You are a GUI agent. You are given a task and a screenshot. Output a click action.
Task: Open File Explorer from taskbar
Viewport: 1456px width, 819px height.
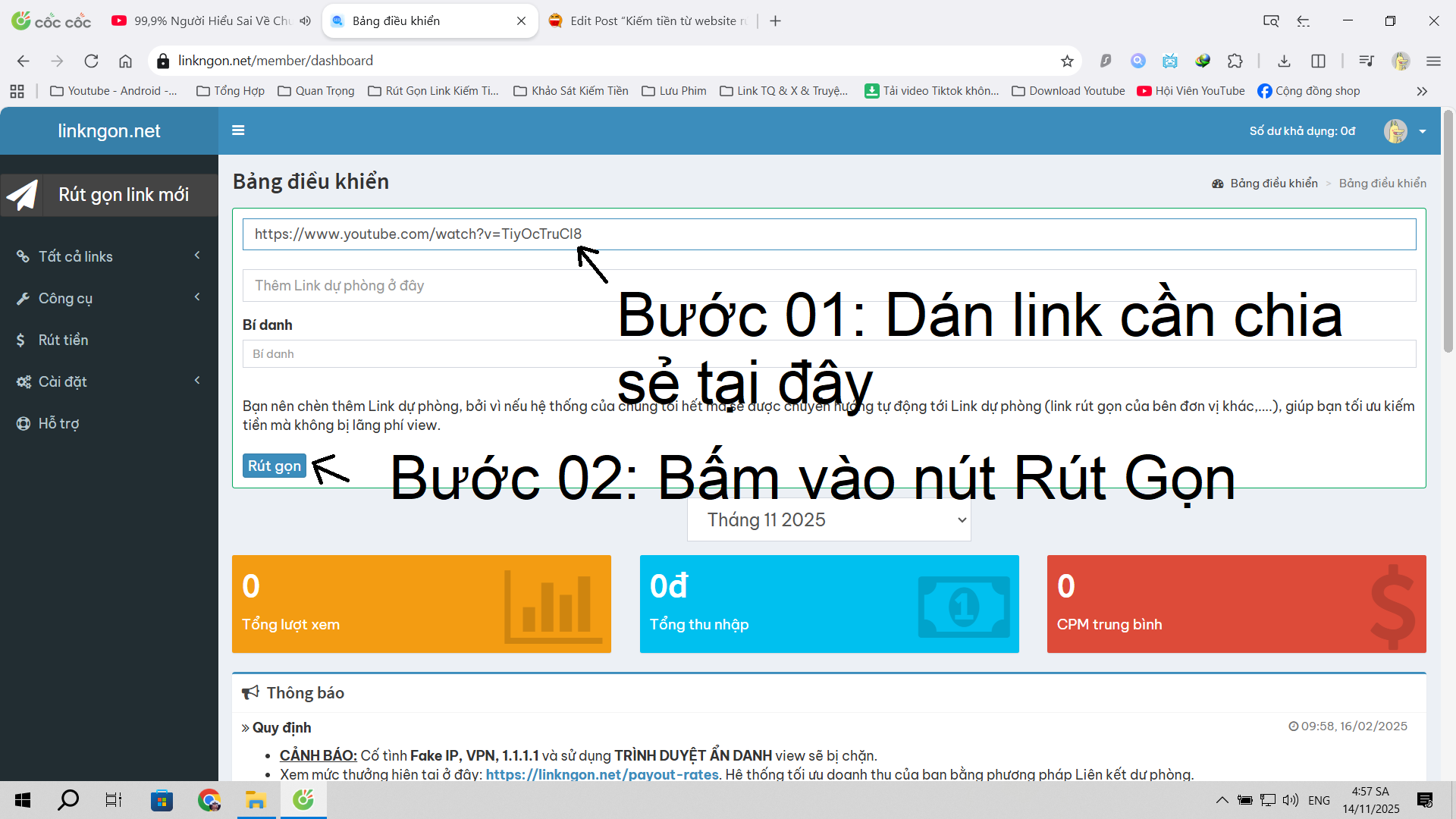point(256,800)
